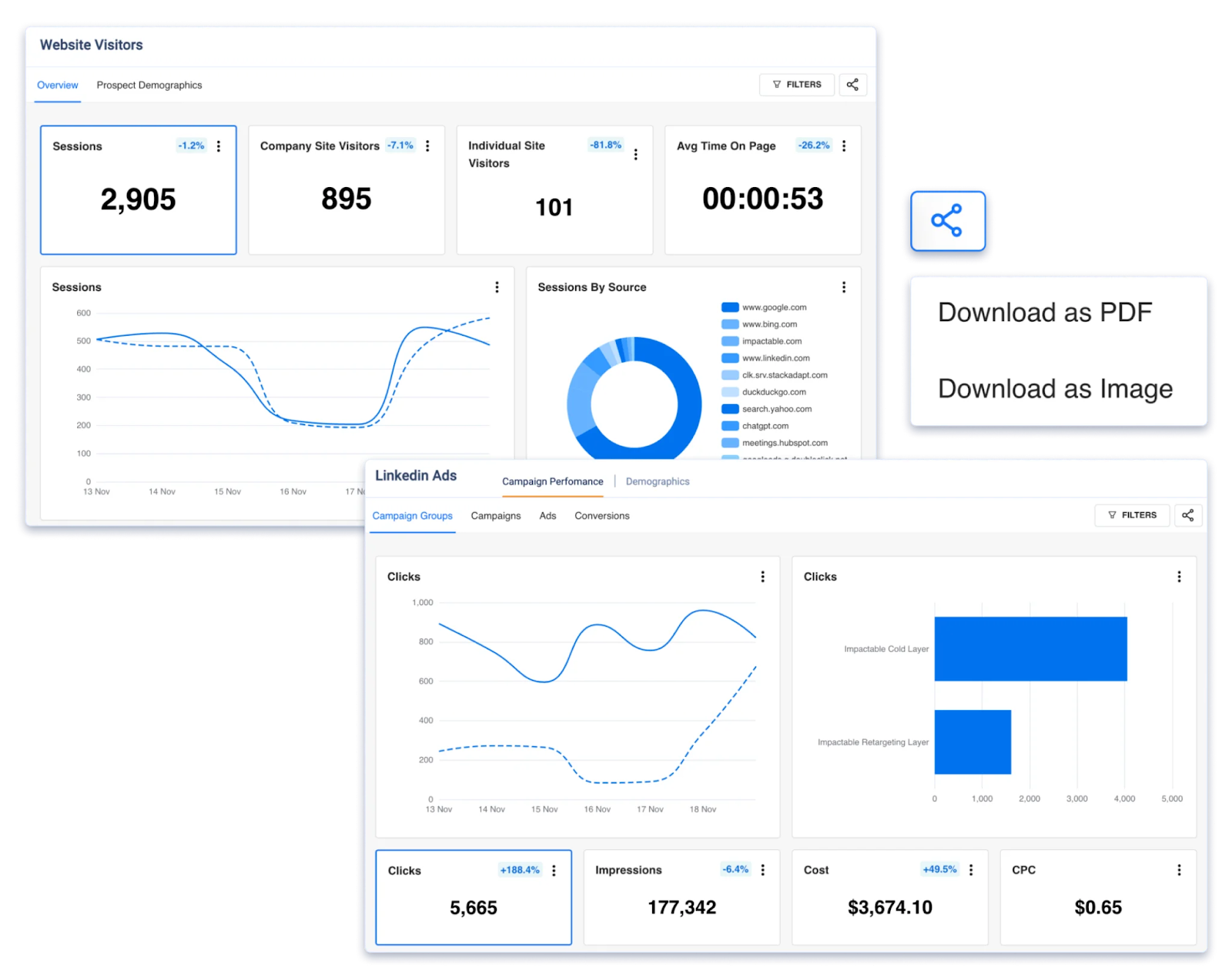The image size is (1232, 974).
Task: Click Download as PDF
Action: tap(1045, 313)
